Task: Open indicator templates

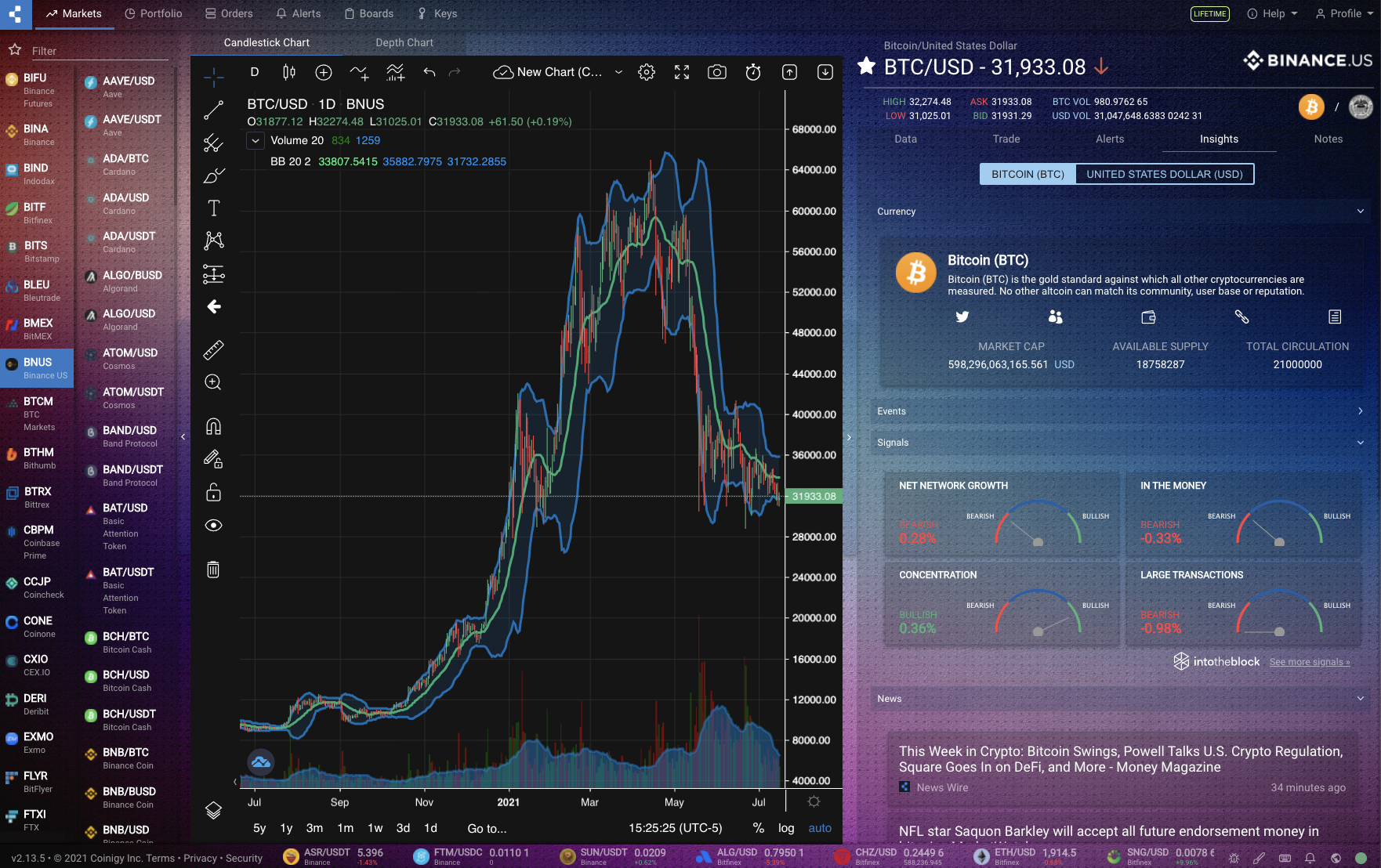Action: click(395, 72)
